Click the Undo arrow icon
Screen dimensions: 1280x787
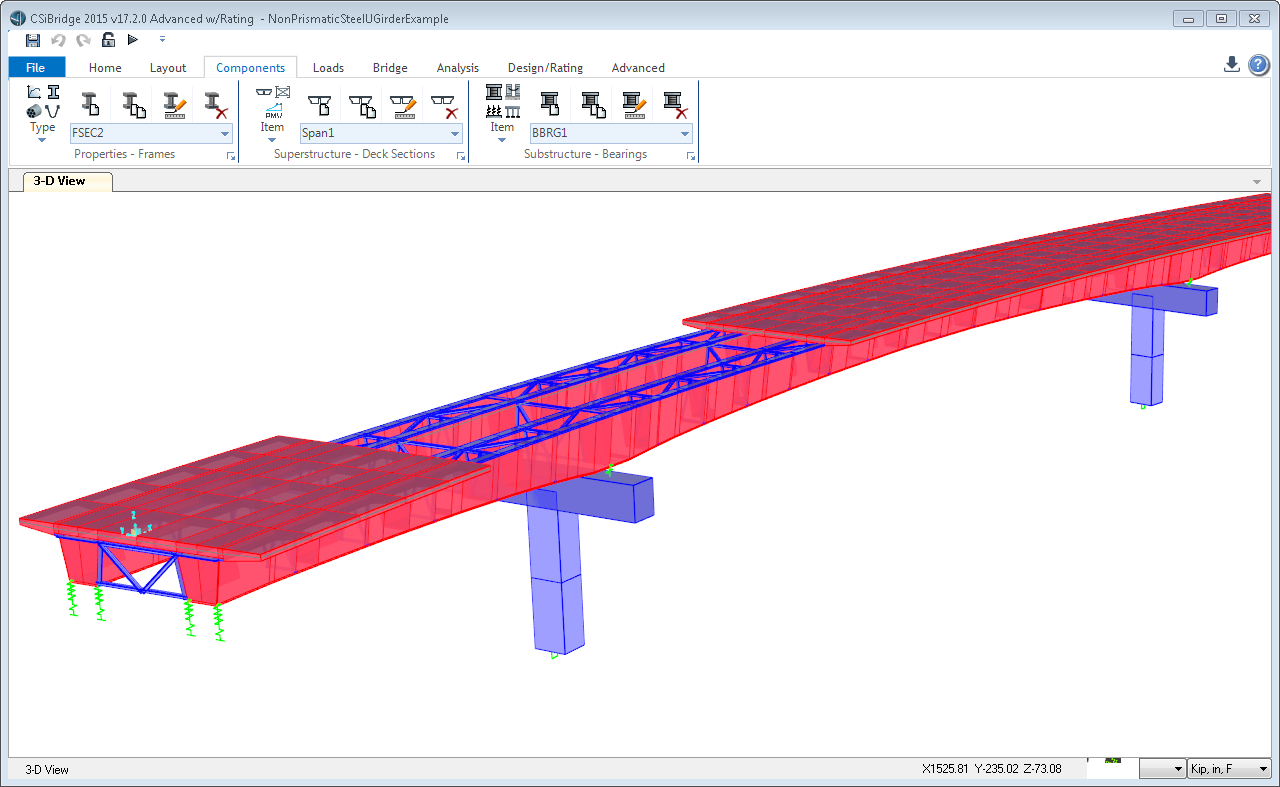pyautogui.click(x=58, y=40)
